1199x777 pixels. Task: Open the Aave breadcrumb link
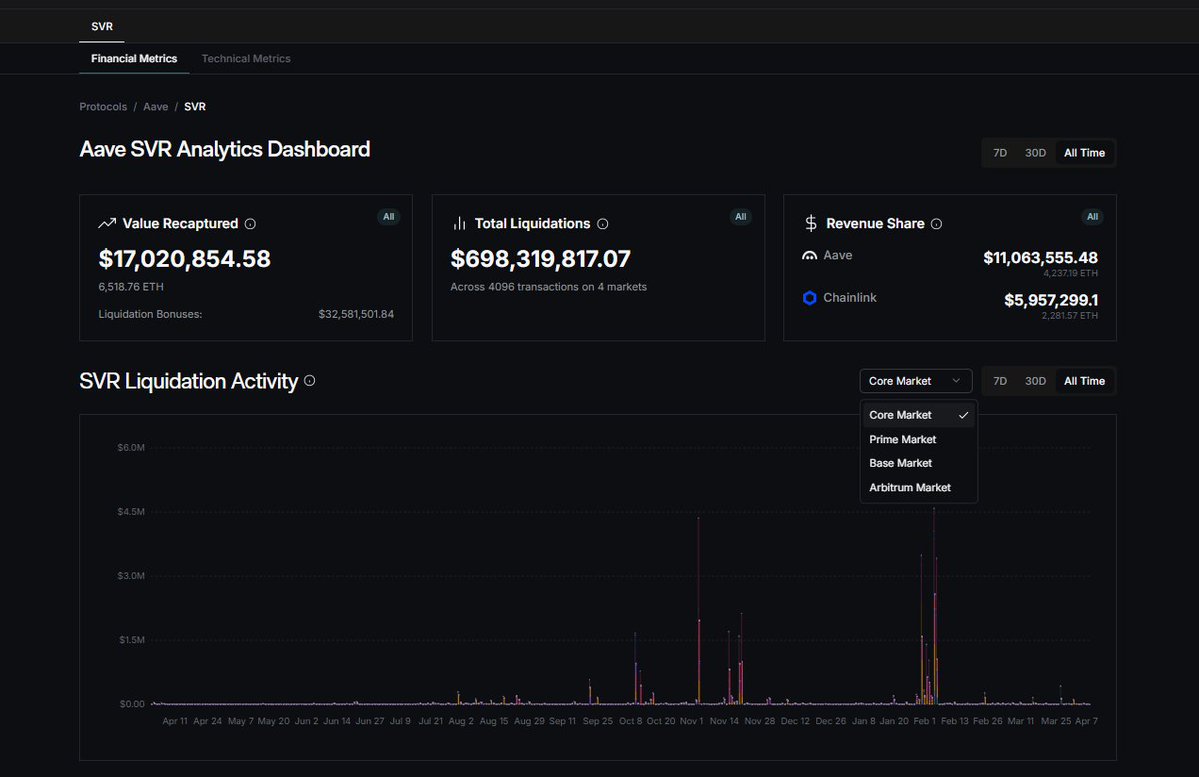(x=155, y=106)
